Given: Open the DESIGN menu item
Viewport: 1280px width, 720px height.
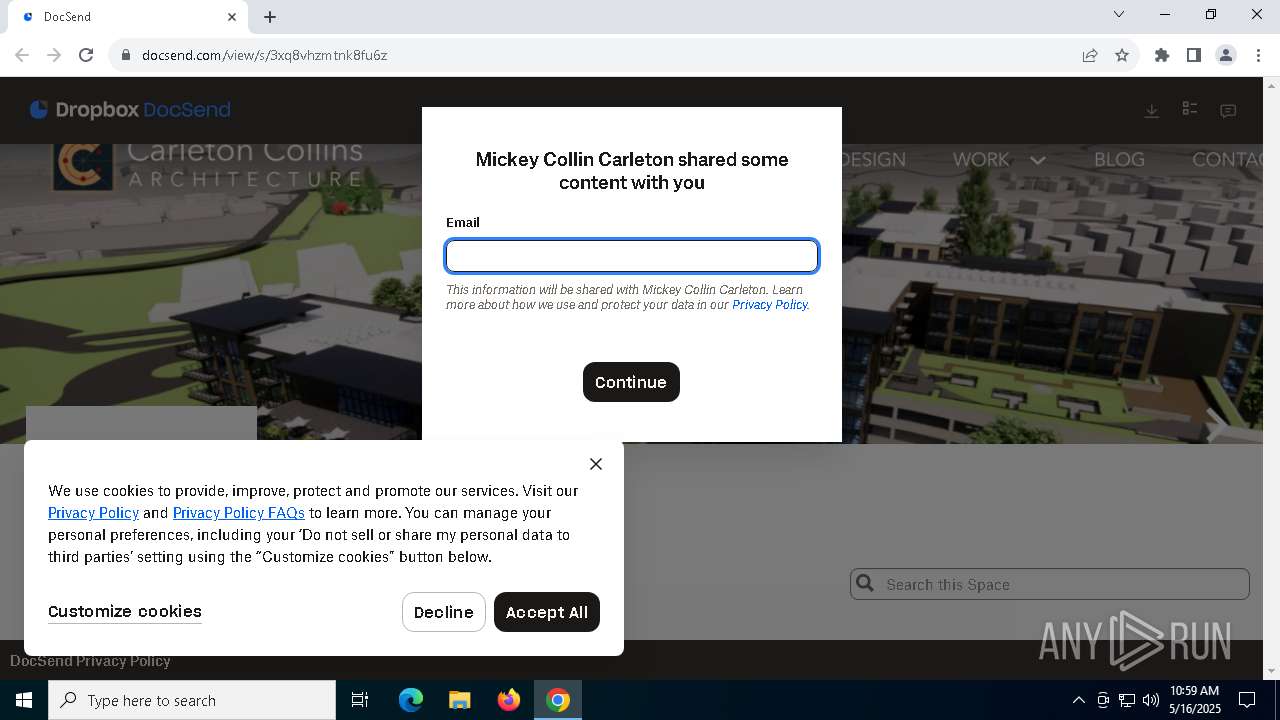Looking at the screenshot, I should click(x=874, y=159).
